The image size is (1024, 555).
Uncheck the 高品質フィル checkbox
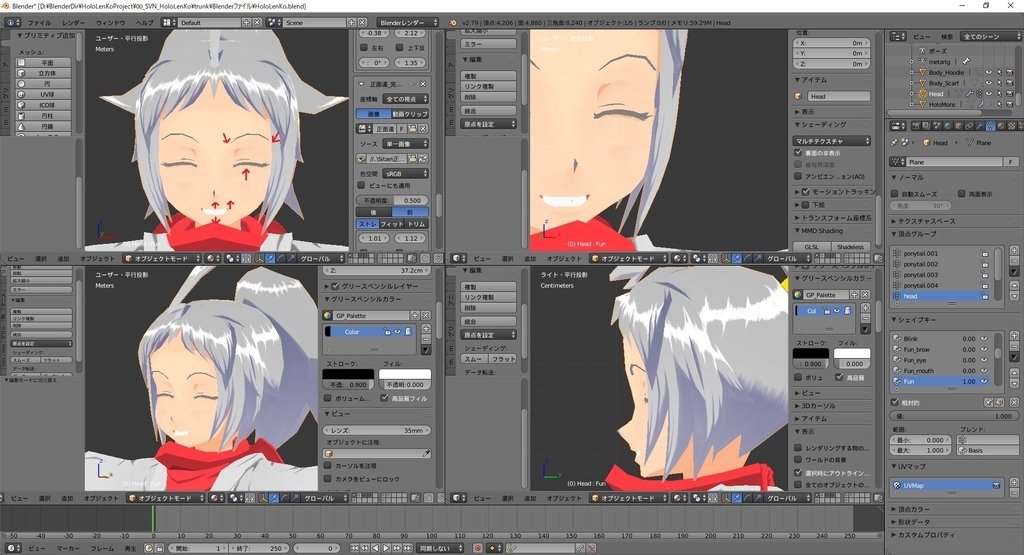point(385,398)
